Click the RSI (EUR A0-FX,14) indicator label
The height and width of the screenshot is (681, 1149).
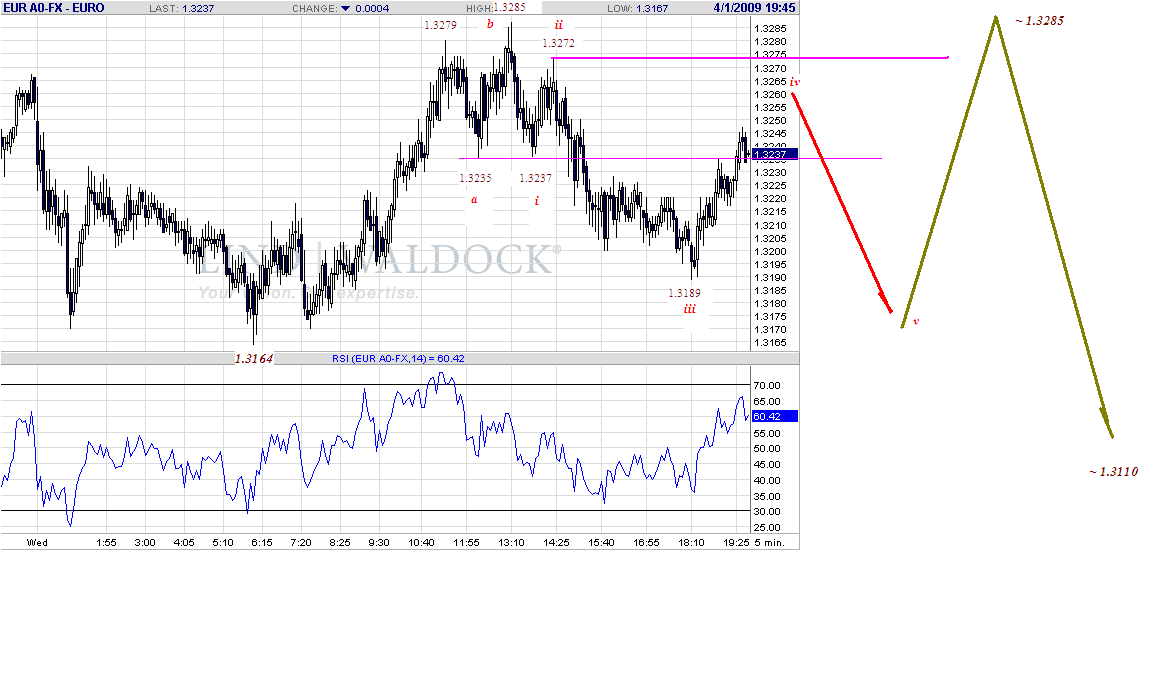click(x=398, y=358)
